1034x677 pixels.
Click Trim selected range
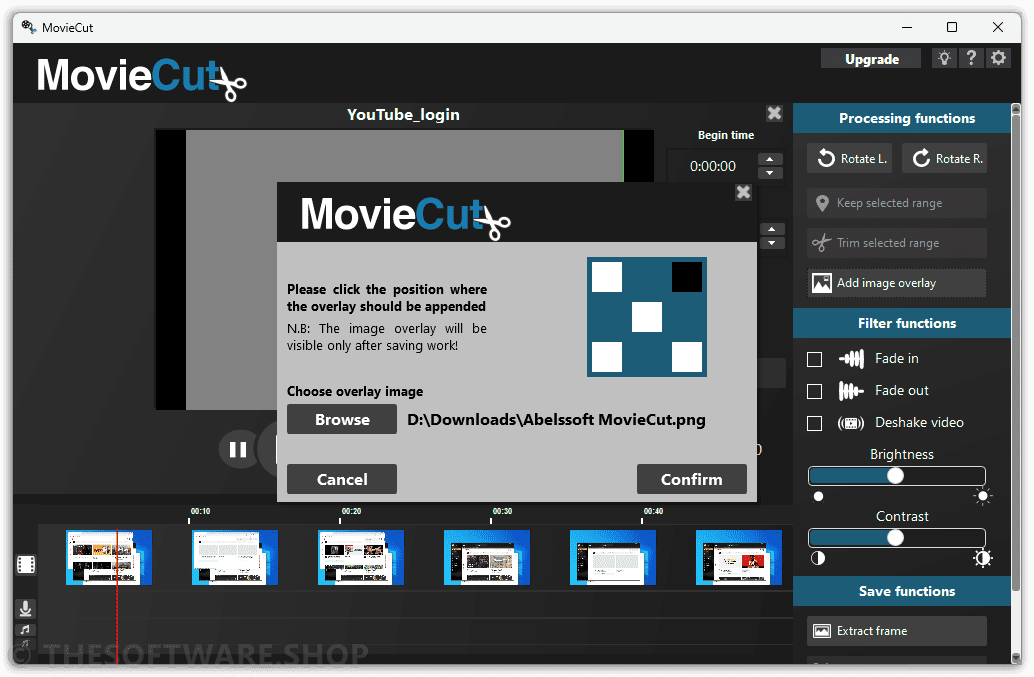pyautogui.click(x=897, y=243)
